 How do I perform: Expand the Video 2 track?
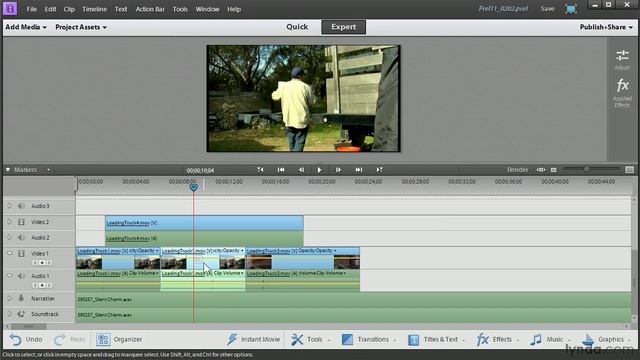coord(10,222)
